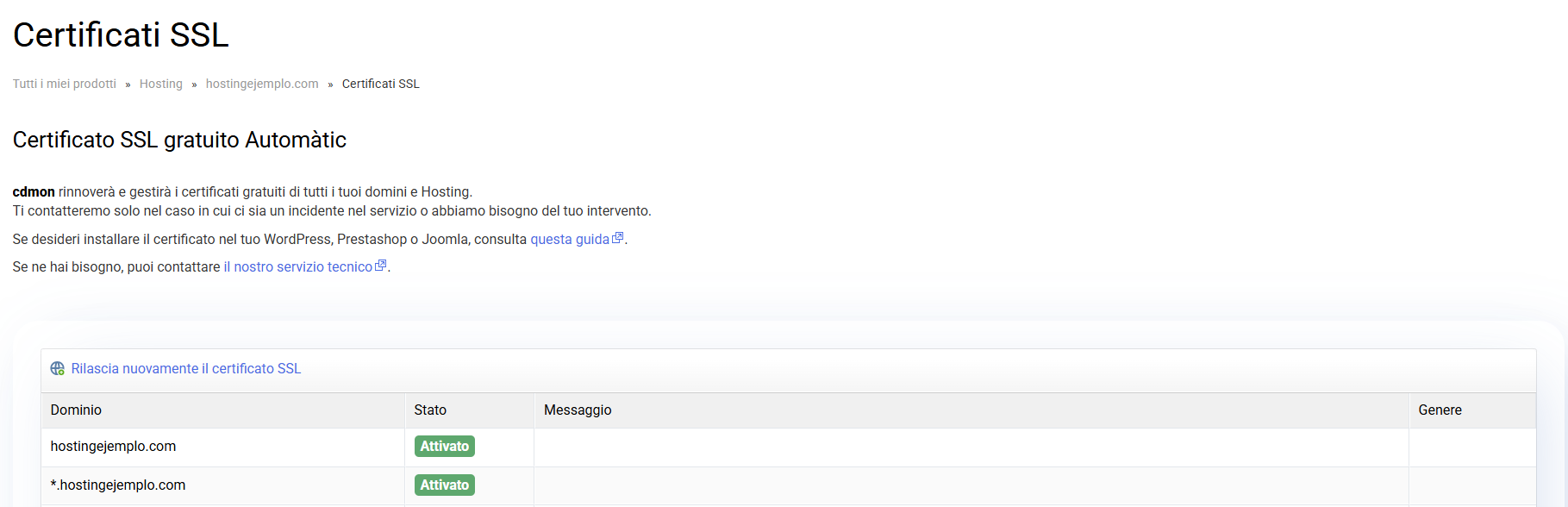
Task: Click 'Certificato SSL gratuito Automàtic' heading
Action: pyautogui.click(x=179, y=140)
